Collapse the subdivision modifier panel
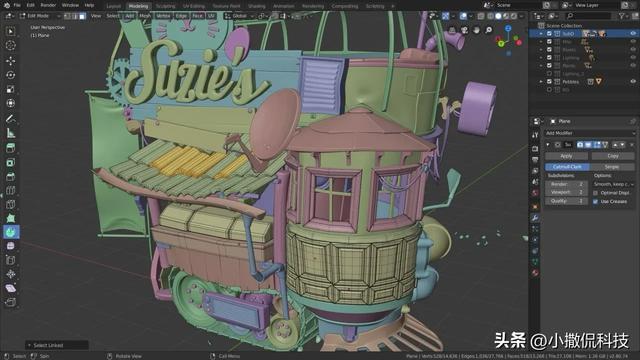Viewport: 640px width, 360px height. click(548, 144)
